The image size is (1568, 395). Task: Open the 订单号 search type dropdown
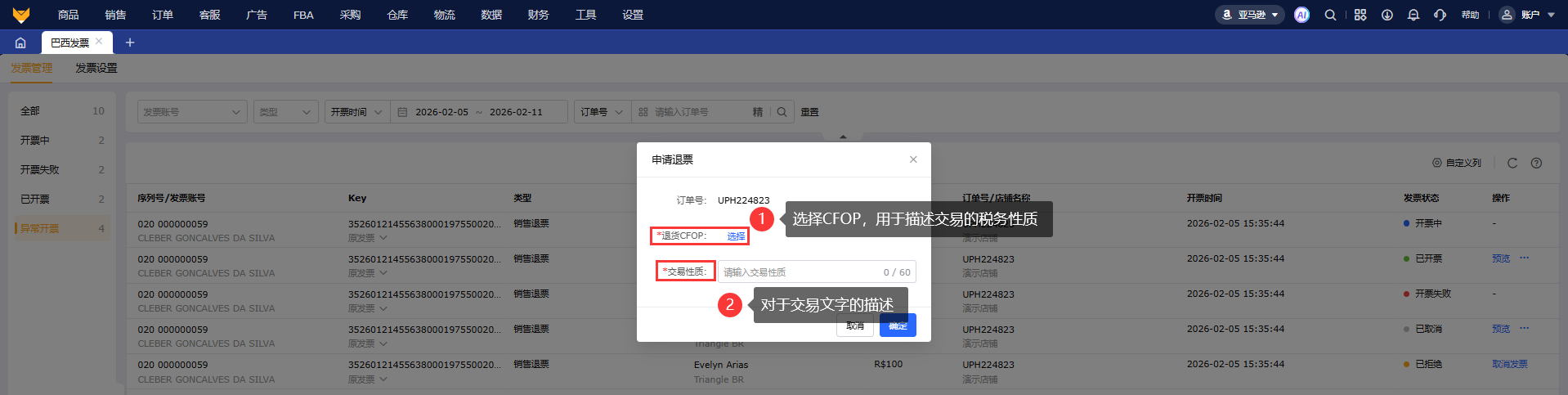coord(603,112)
